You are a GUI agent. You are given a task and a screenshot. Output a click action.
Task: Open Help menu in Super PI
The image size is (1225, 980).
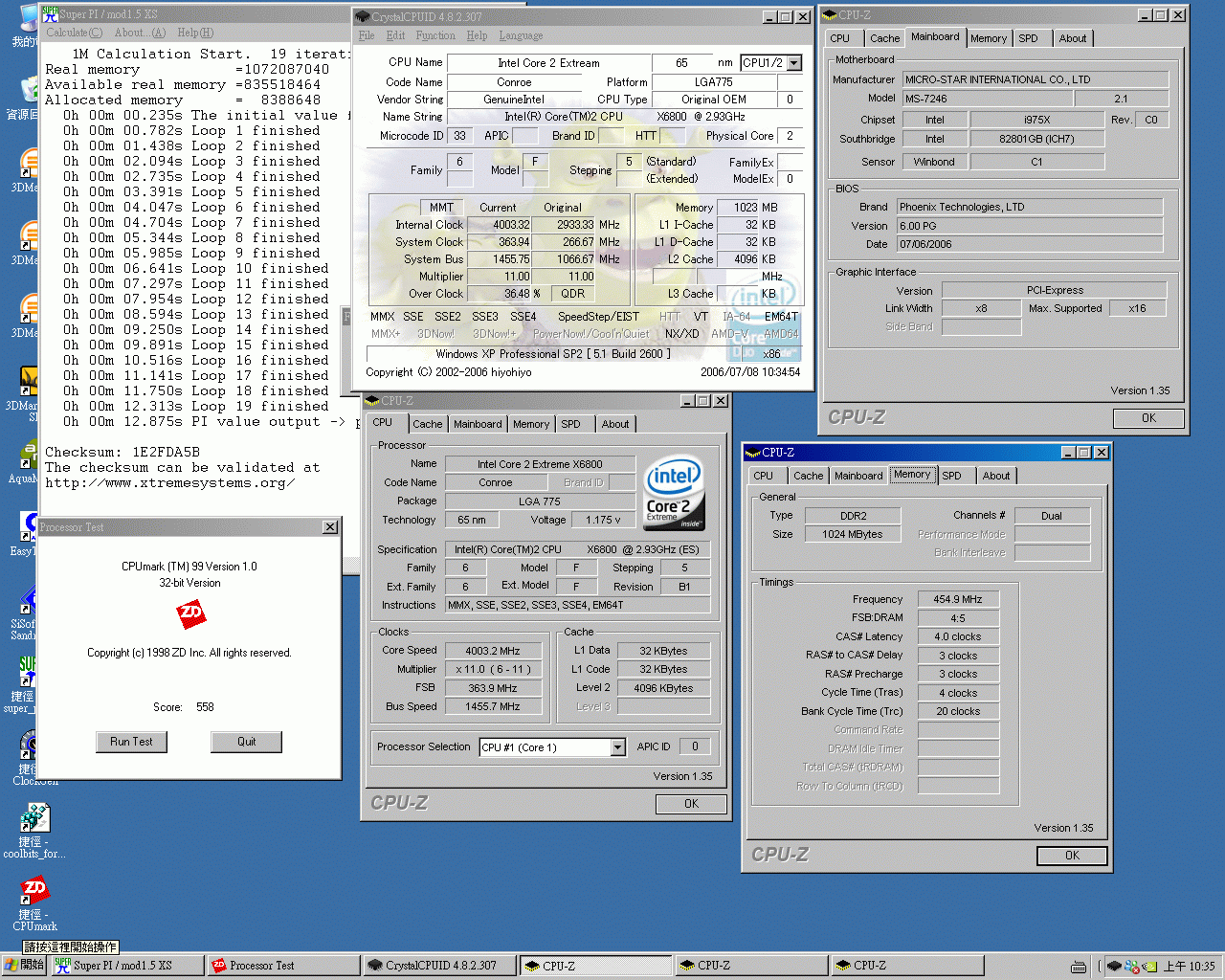(195, 33)
